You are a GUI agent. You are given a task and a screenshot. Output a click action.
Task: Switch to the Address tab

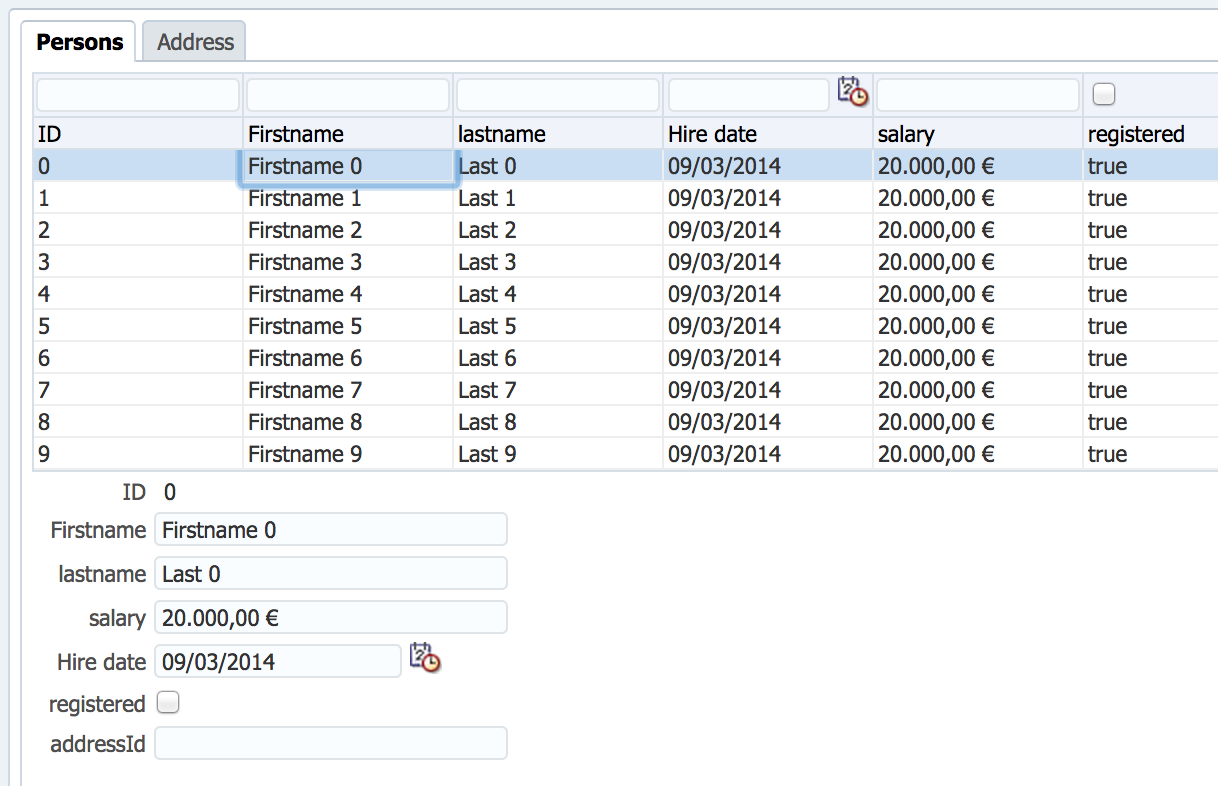click(195, 42)
